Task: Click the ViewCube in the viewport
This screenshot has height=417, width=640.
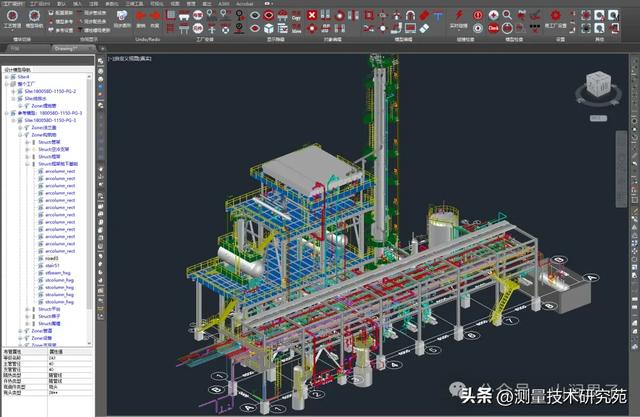Action: (599, 84)
